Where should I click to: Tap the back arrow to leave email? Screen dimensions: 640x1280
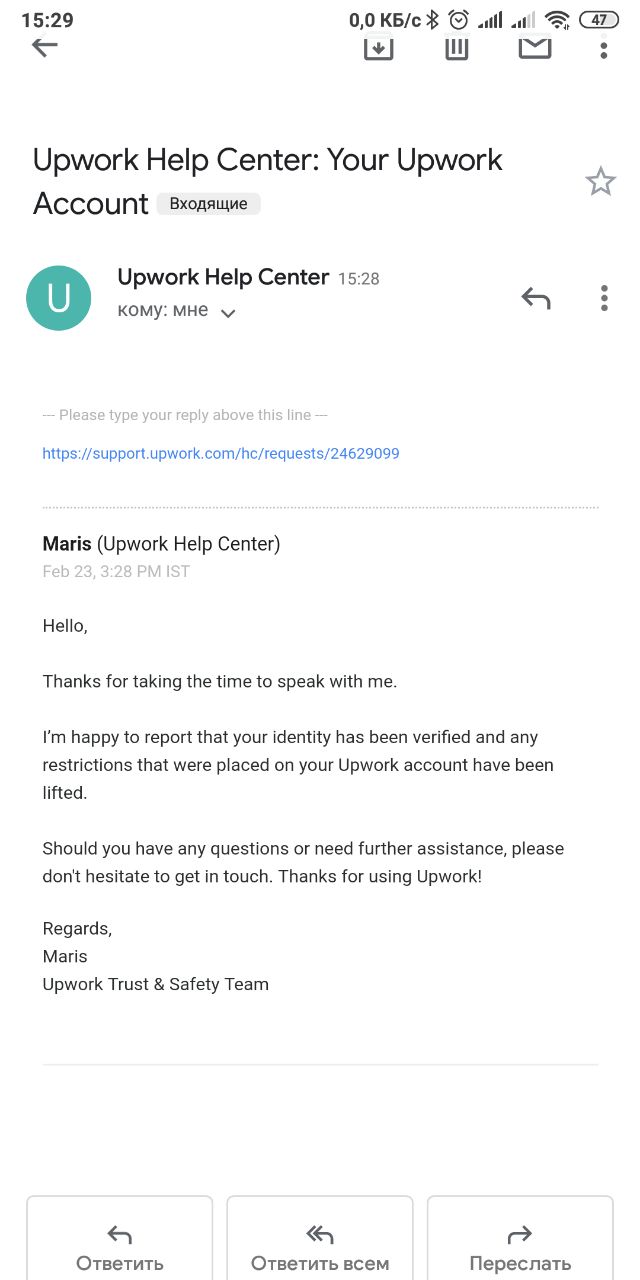(x=44, y=46)
